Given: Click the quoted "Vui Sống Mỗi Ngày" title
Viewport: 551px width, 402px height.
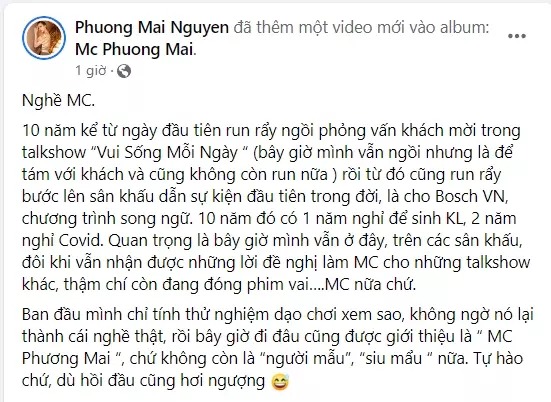Looking at the screenshot, I should click(x=168, y=153).
